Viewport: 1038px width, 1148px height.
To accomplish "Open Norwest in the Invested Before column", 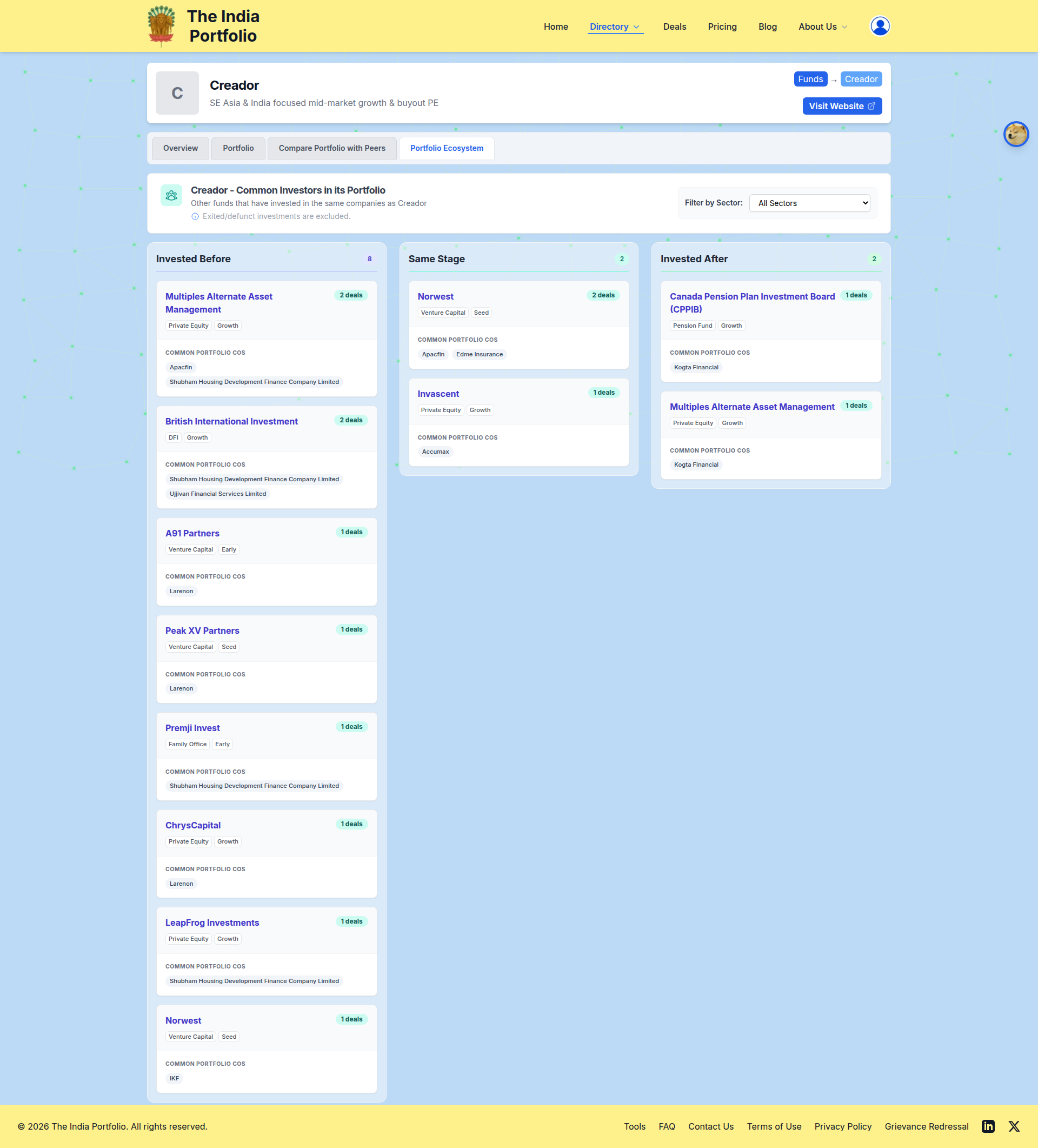I will click(x=183, y=1020).
